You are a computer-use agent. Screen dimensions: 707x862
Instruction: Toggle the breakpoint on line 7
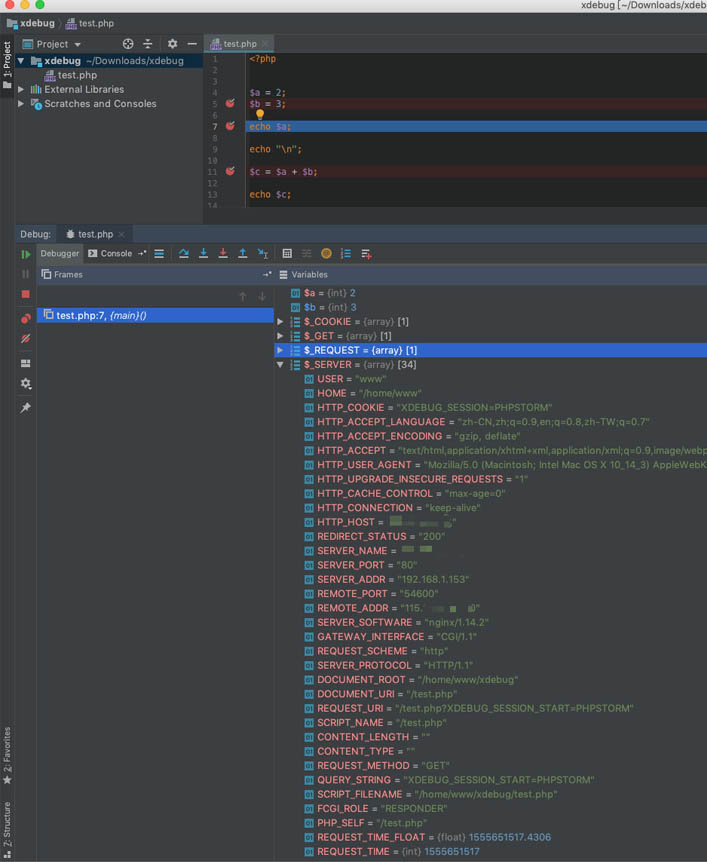pos(230,126)
